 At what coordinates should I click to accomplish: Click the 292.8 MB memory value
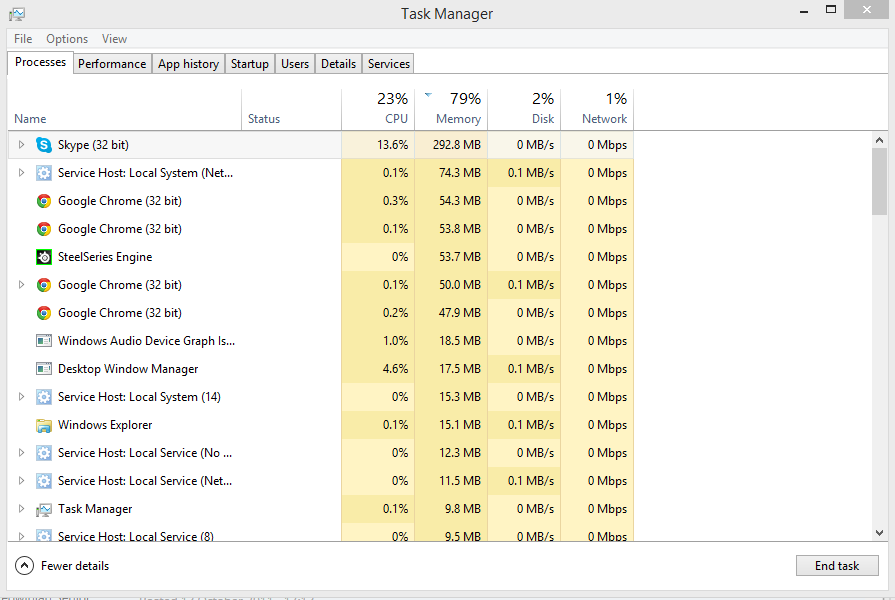[457, 145]
